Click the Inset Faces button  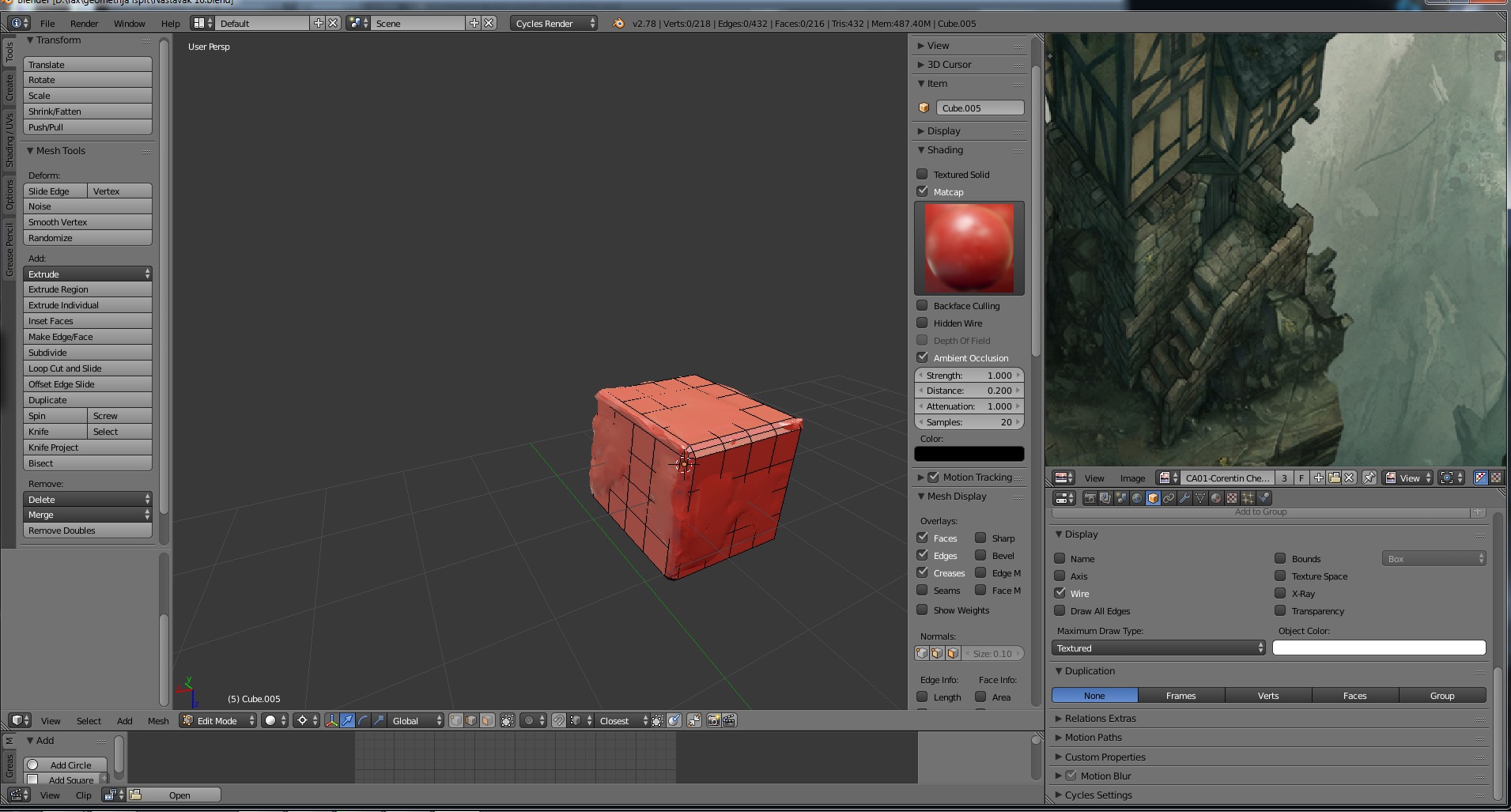(87, 321)
